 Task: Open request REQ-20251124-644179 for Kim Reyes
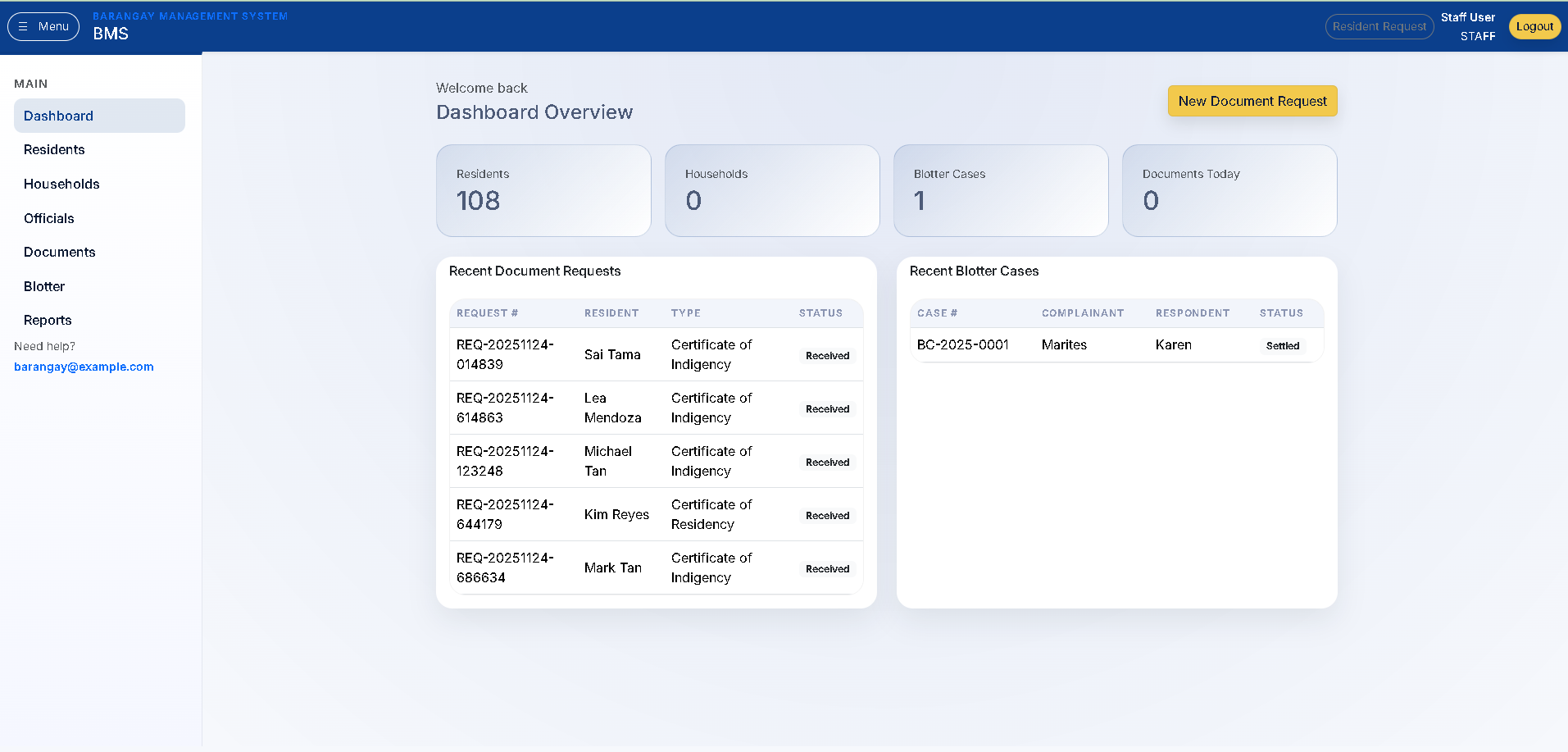pos(505,514)
